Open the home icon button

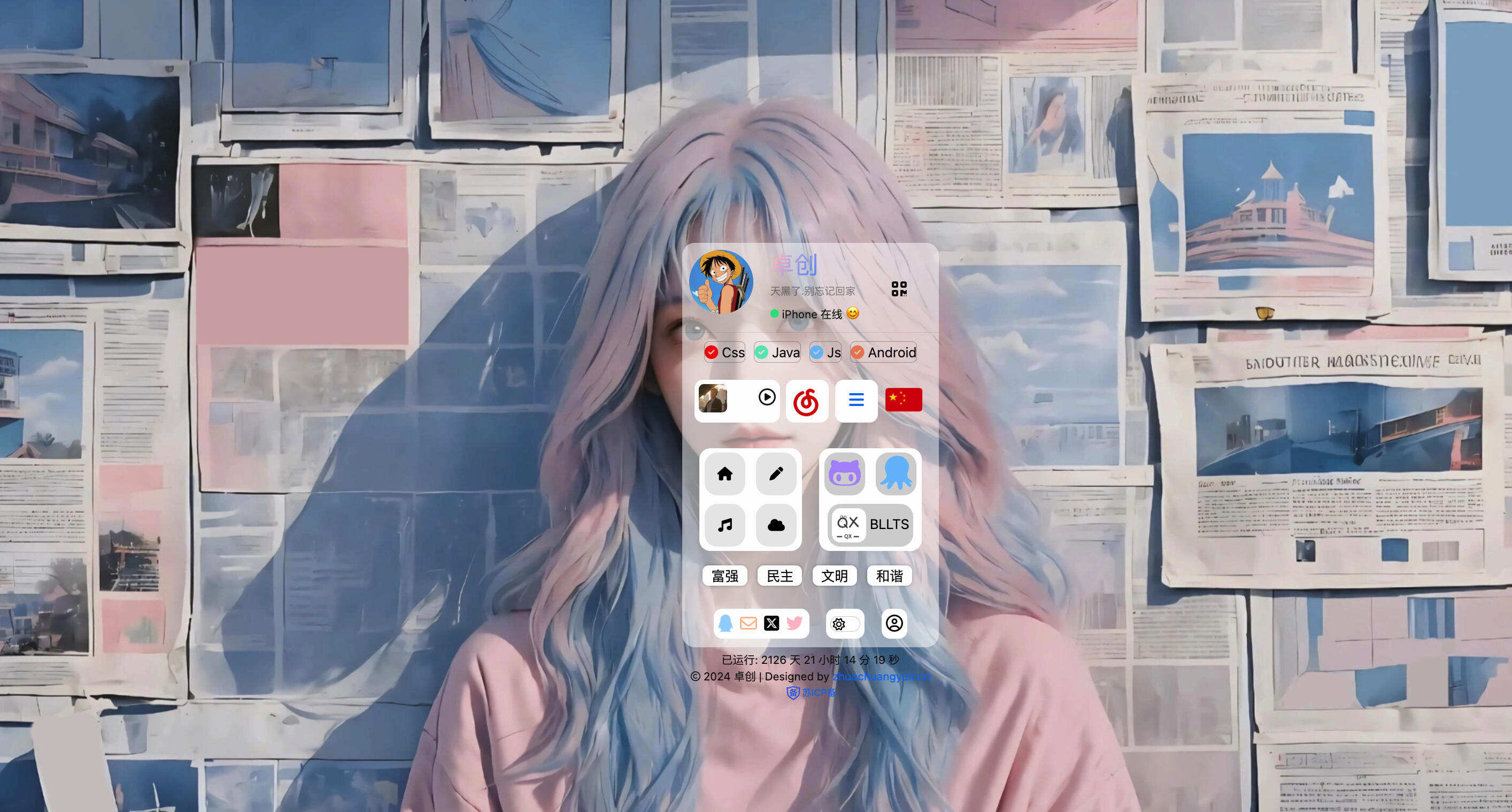point(725,474)
